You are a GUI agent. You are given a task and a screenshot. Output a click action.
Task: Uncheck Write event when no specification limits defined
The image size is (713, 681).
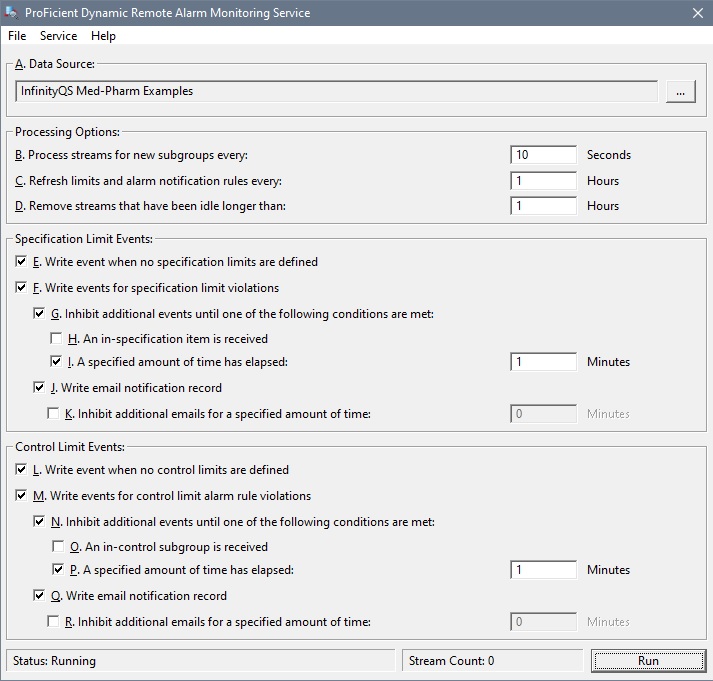[21, 261]
